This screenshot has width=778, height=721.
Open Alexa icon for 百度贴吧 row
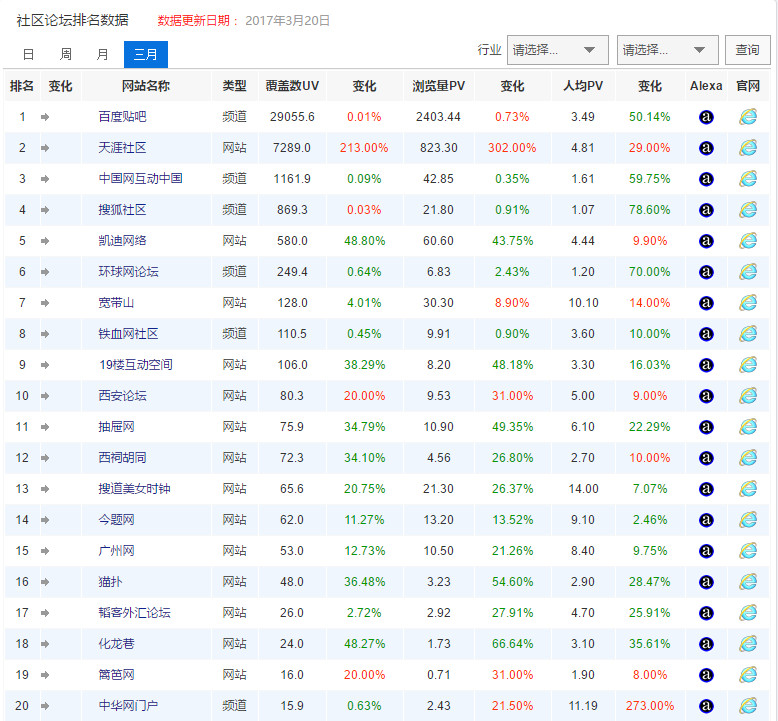coord(706,117)
